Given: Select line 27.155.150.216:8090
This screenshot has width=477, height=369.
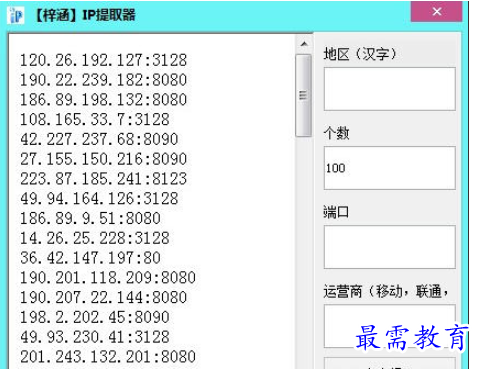Looking at the screenshot, I should tap(104, 159).
